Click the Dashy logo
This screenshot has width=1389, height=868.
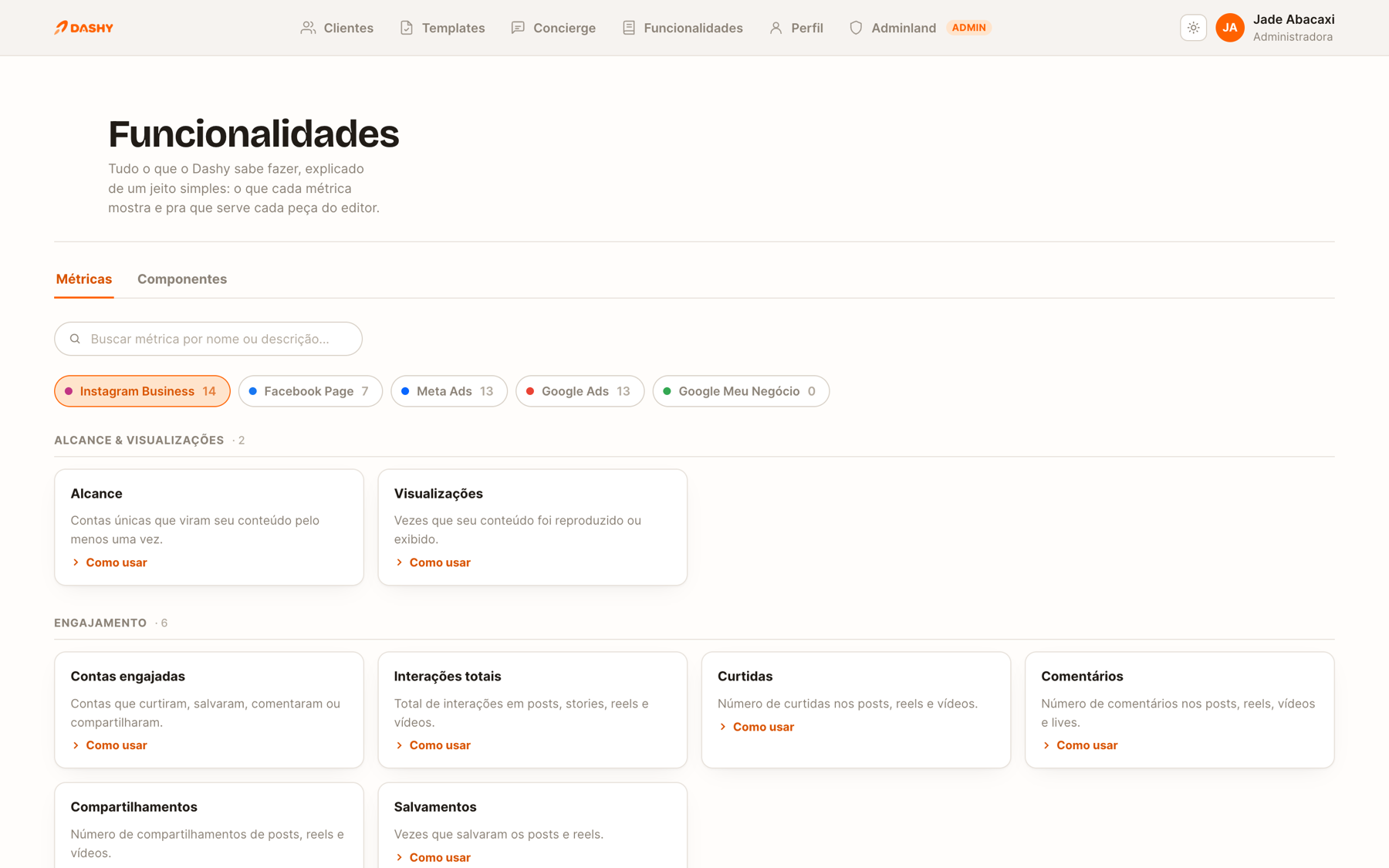[83, 28]
